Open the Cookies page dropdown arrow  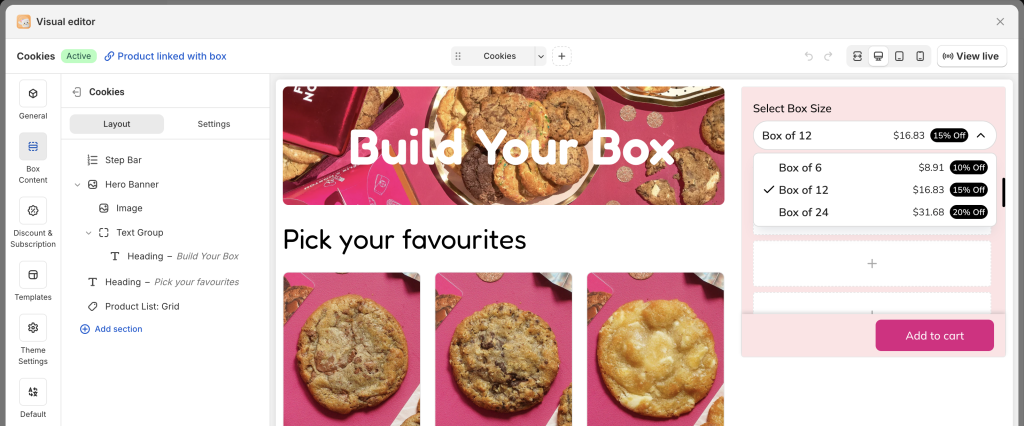click(541, 56)
